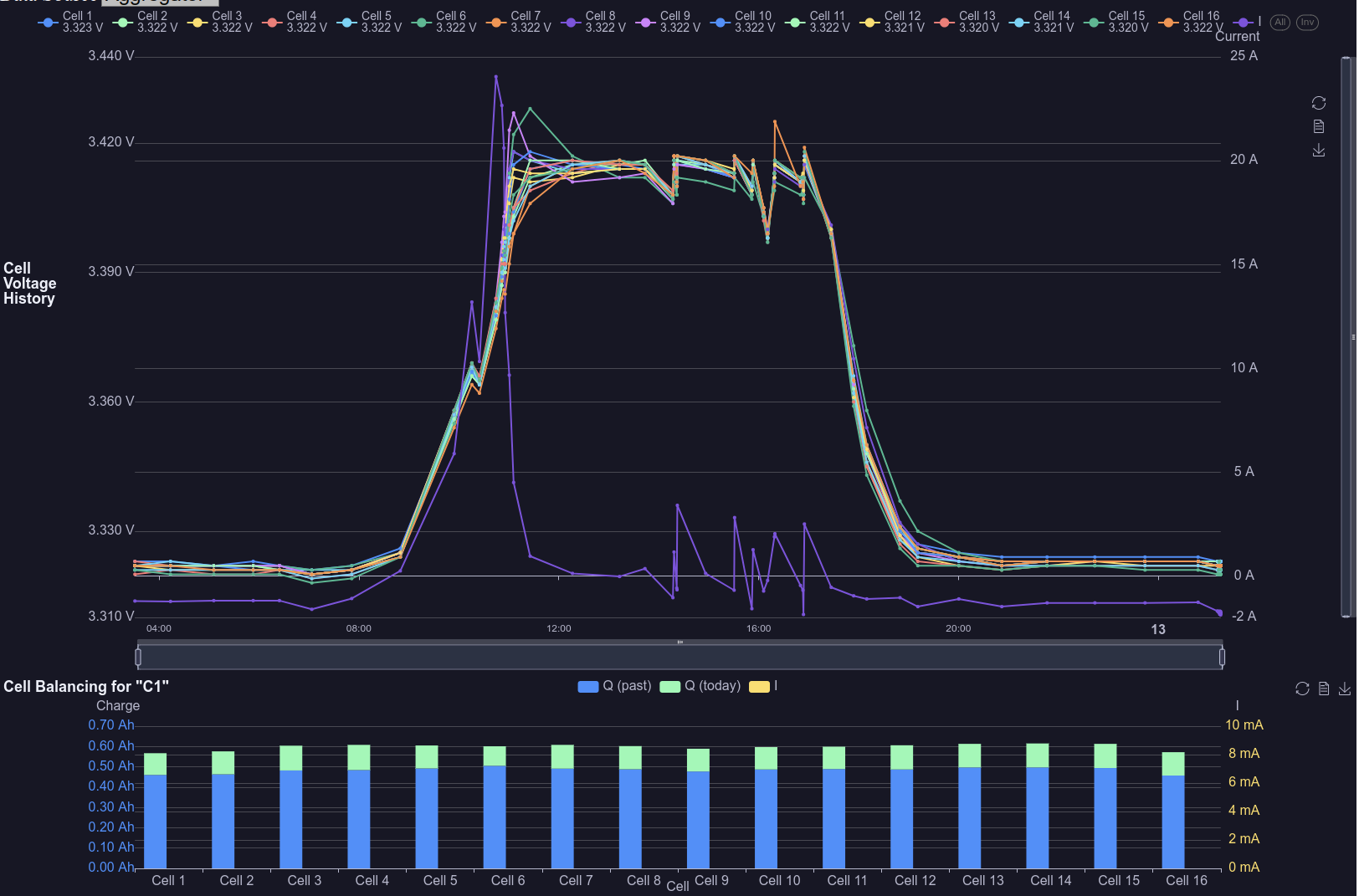Hide the Cell 3 voltage line
The width and height of the screenshot is (1359, 896).
(220, 22)
